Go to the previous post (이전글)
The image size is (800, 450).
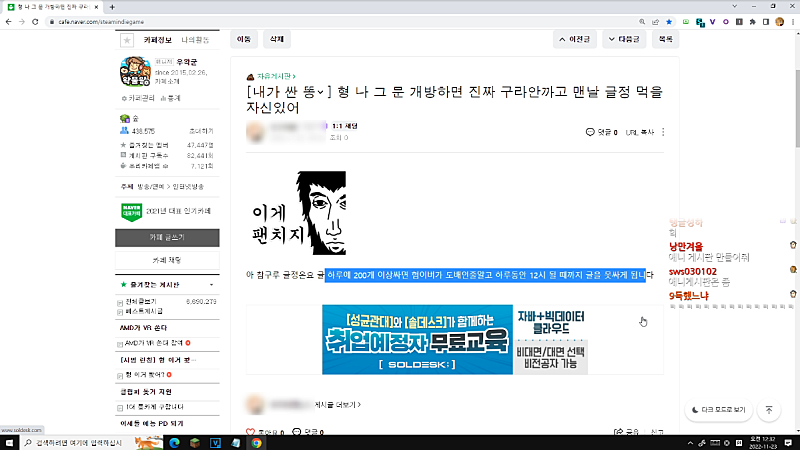pyautogui.click(x=574, y=39)
